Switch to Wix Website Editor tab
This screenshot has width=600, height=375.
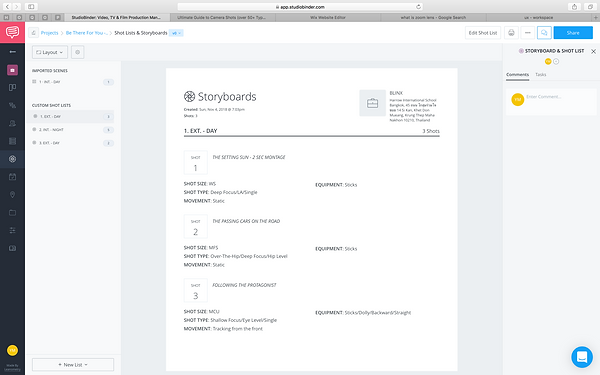click(x=328, y=18)
